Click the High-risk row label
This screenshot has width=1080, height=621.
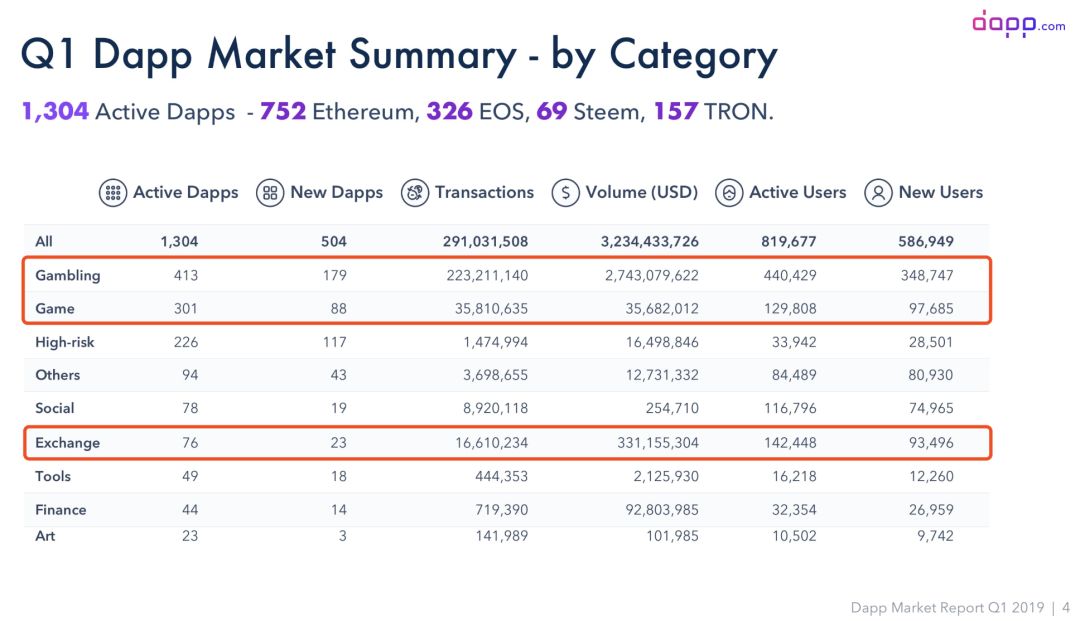point(65,342)
